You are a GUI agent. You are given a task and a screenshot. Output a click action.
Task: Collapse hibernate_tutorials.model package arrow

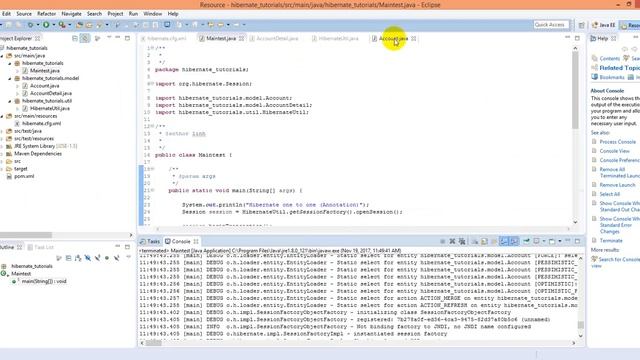pos(10,78)
